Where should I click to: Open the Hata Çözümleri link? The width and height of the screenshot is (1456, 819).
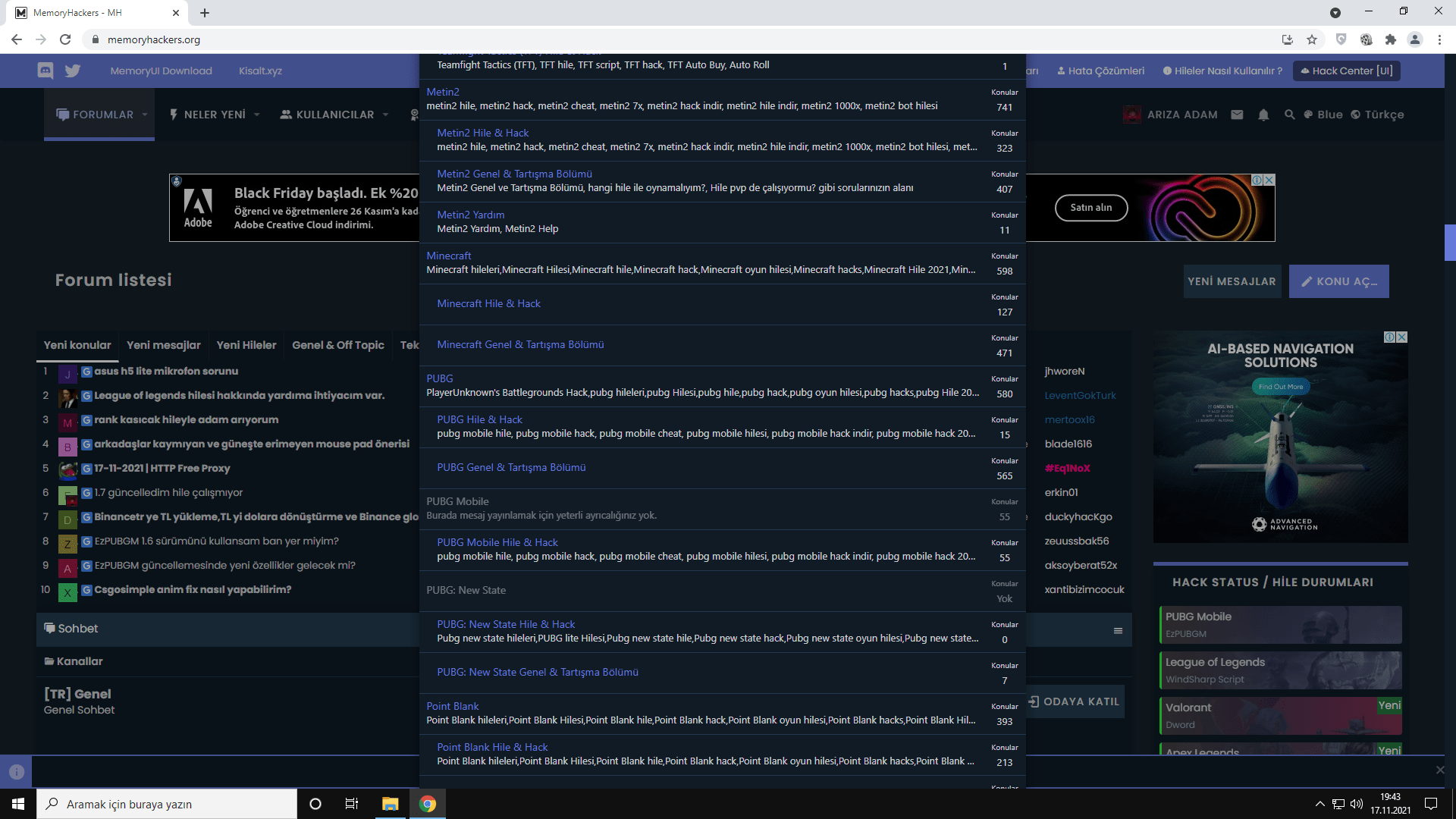[x=1101, y=71]
